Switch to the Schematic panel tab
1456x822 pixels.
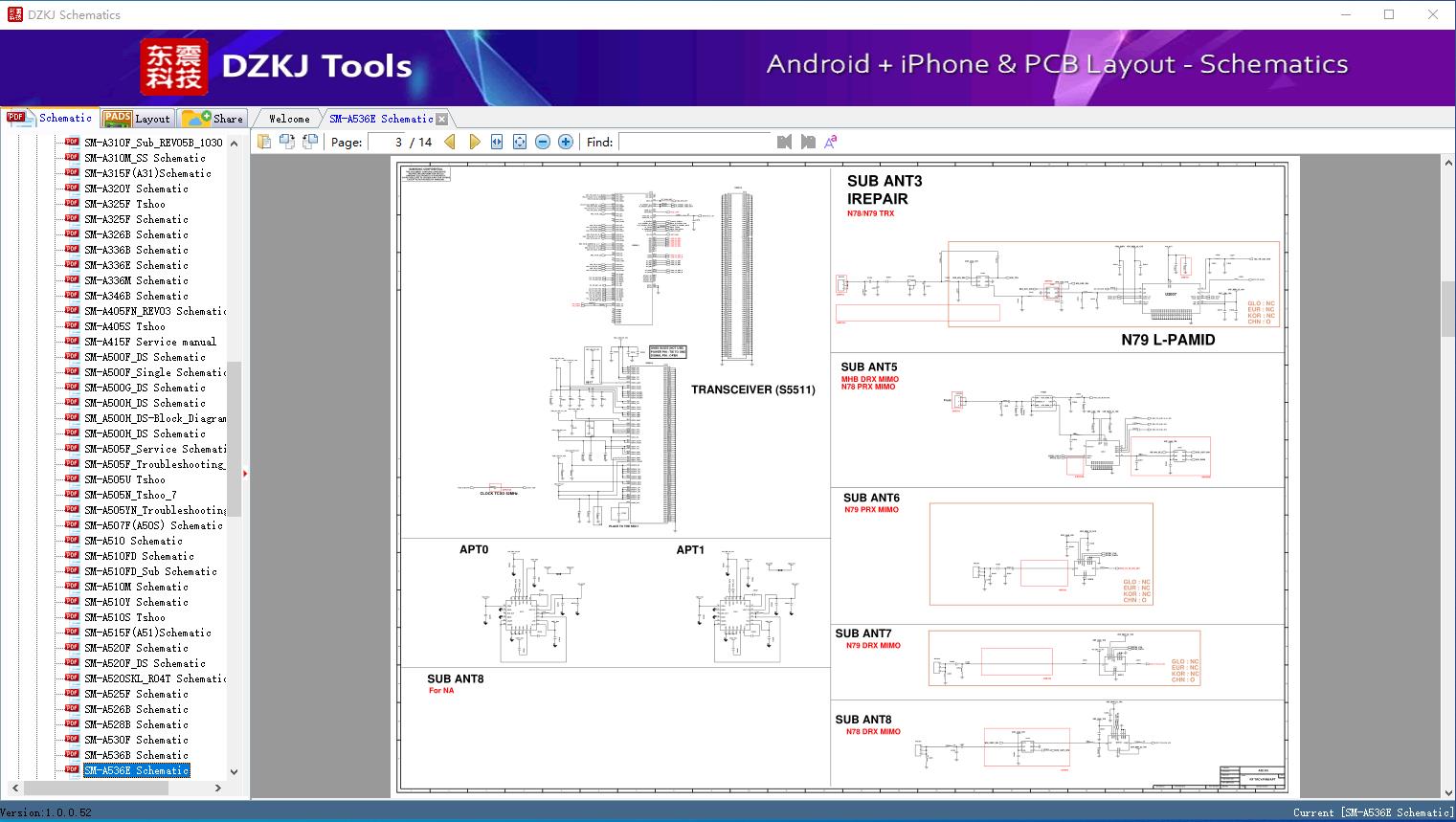[x=51, y=118]
